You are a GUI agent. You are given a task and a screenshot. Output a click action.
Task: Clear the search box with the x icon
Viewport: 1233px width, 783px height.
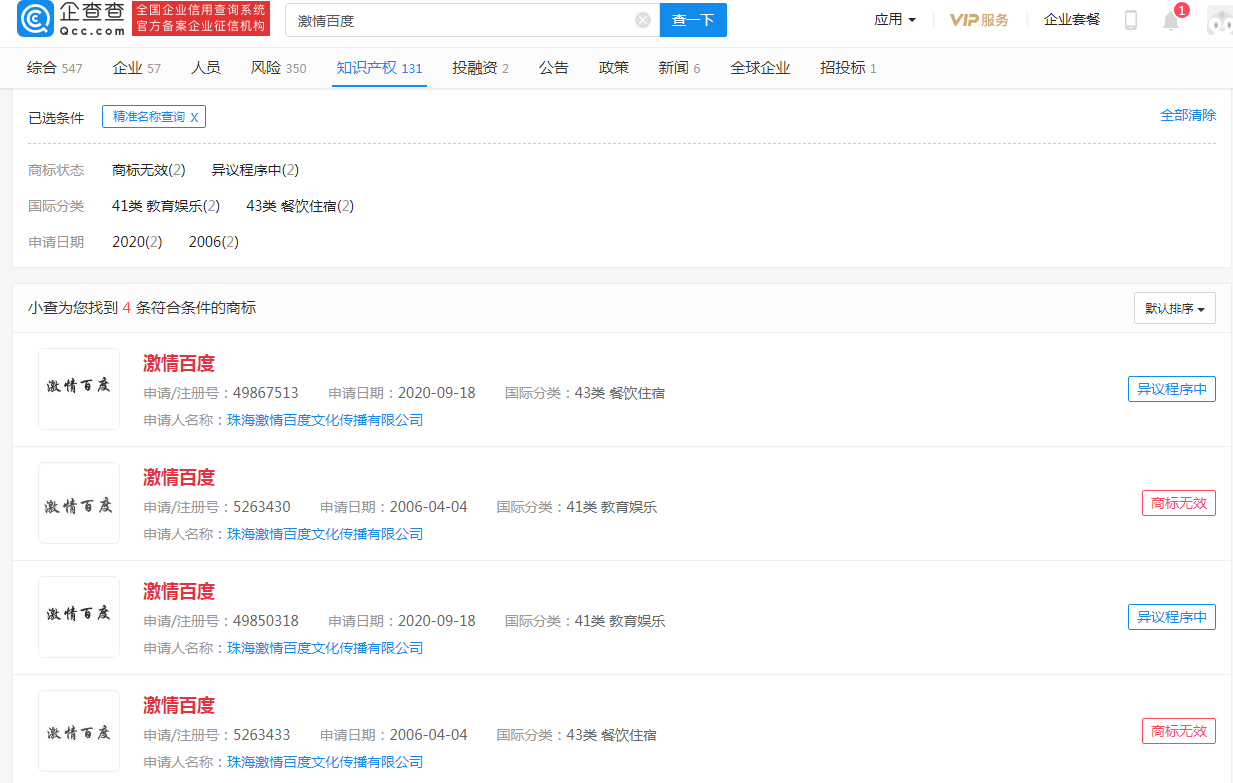(x=643, y=19)
